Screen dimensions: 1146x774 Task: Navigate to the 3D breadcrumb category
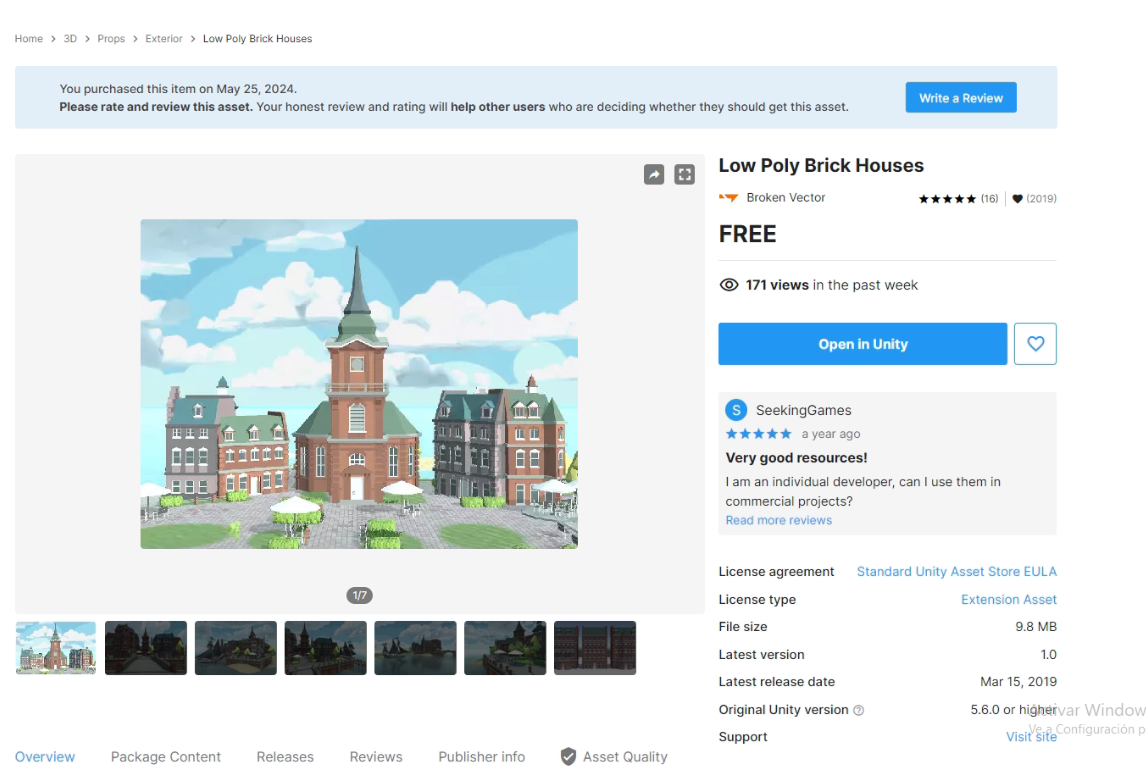pos(70,39)
